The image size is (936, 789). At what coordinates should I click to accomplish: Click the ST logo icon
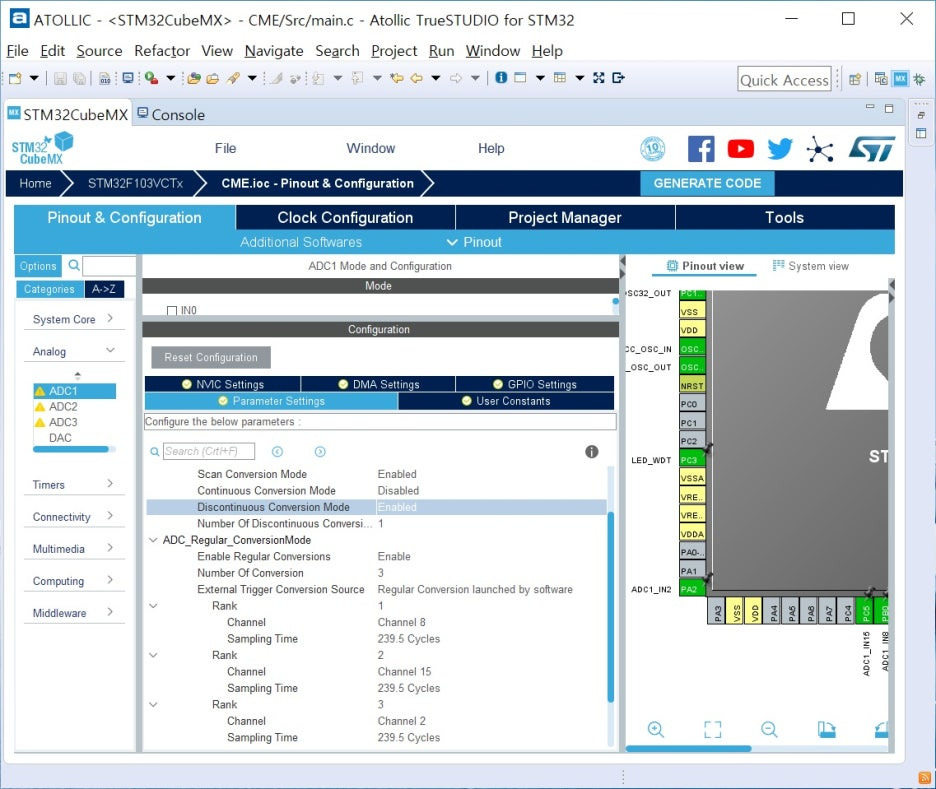tap(872, 149)
